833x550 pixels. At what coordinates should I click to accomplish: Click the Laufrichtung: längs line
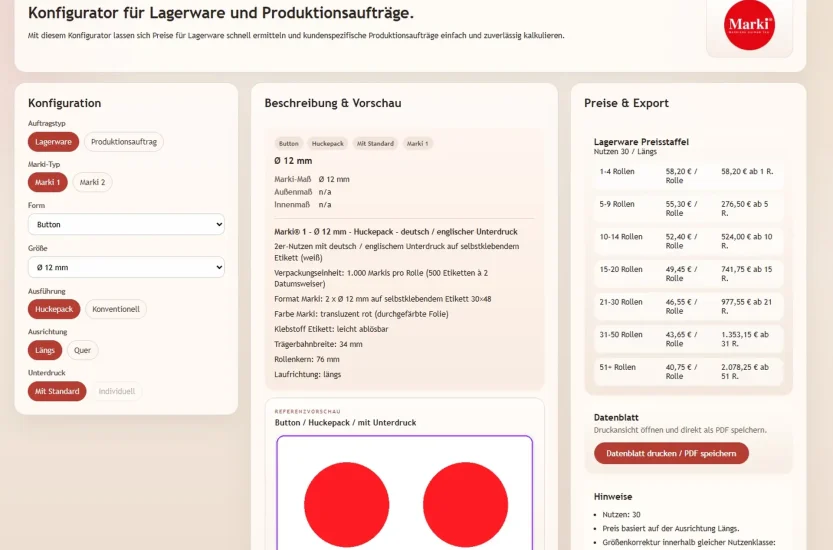click(308, 375)
